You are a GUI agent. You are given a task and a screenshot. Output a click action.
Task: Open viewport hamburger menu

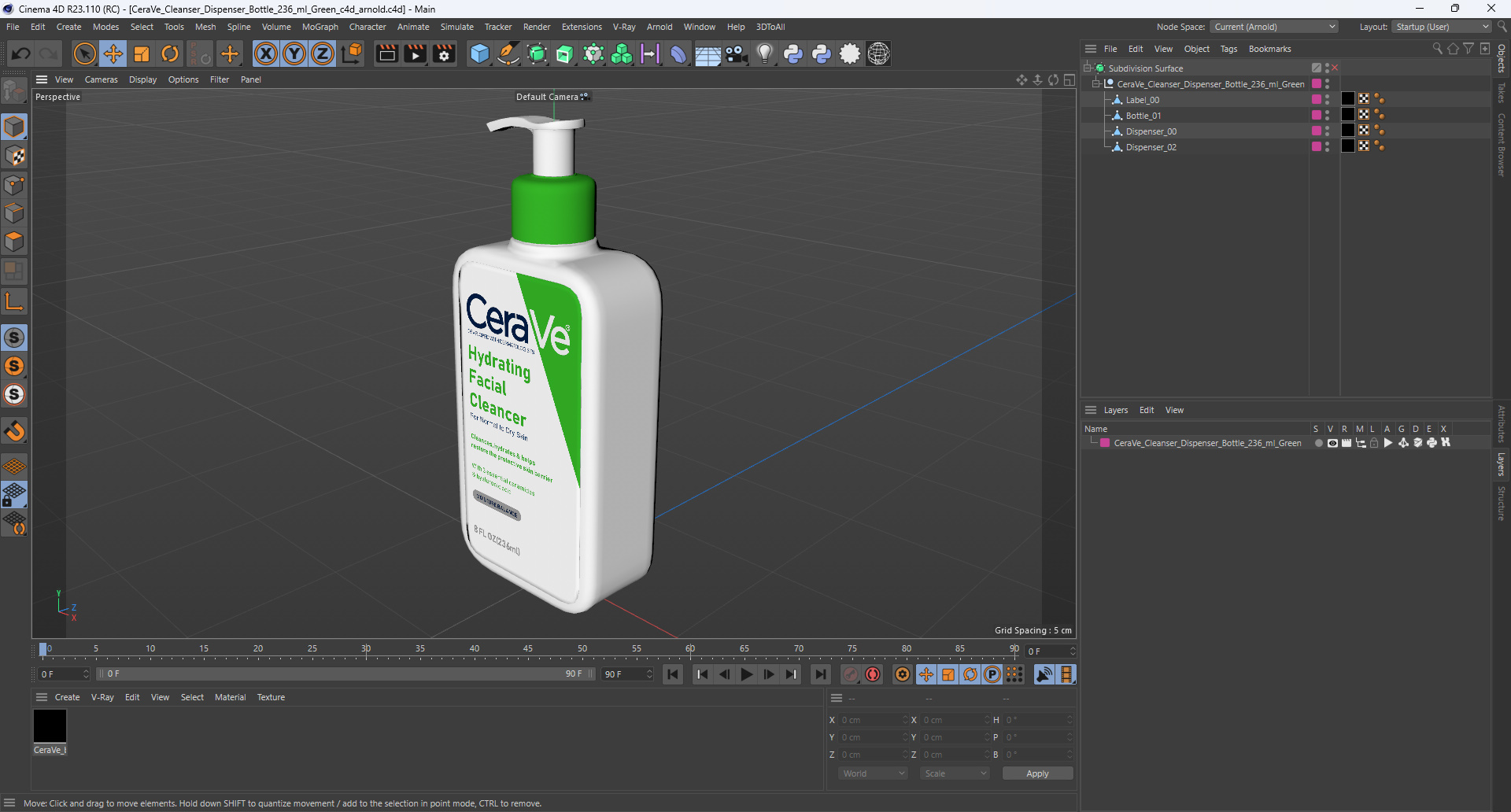tap(42, 79)
